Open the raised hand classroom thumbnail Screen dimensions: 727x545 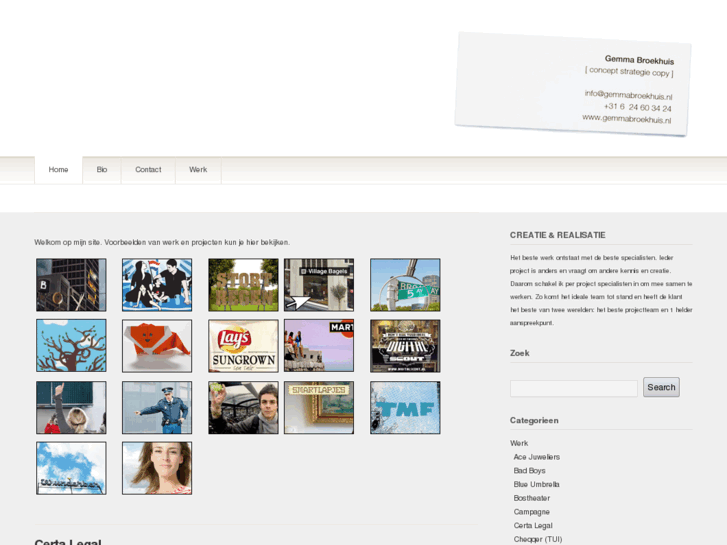pos(71,408)
